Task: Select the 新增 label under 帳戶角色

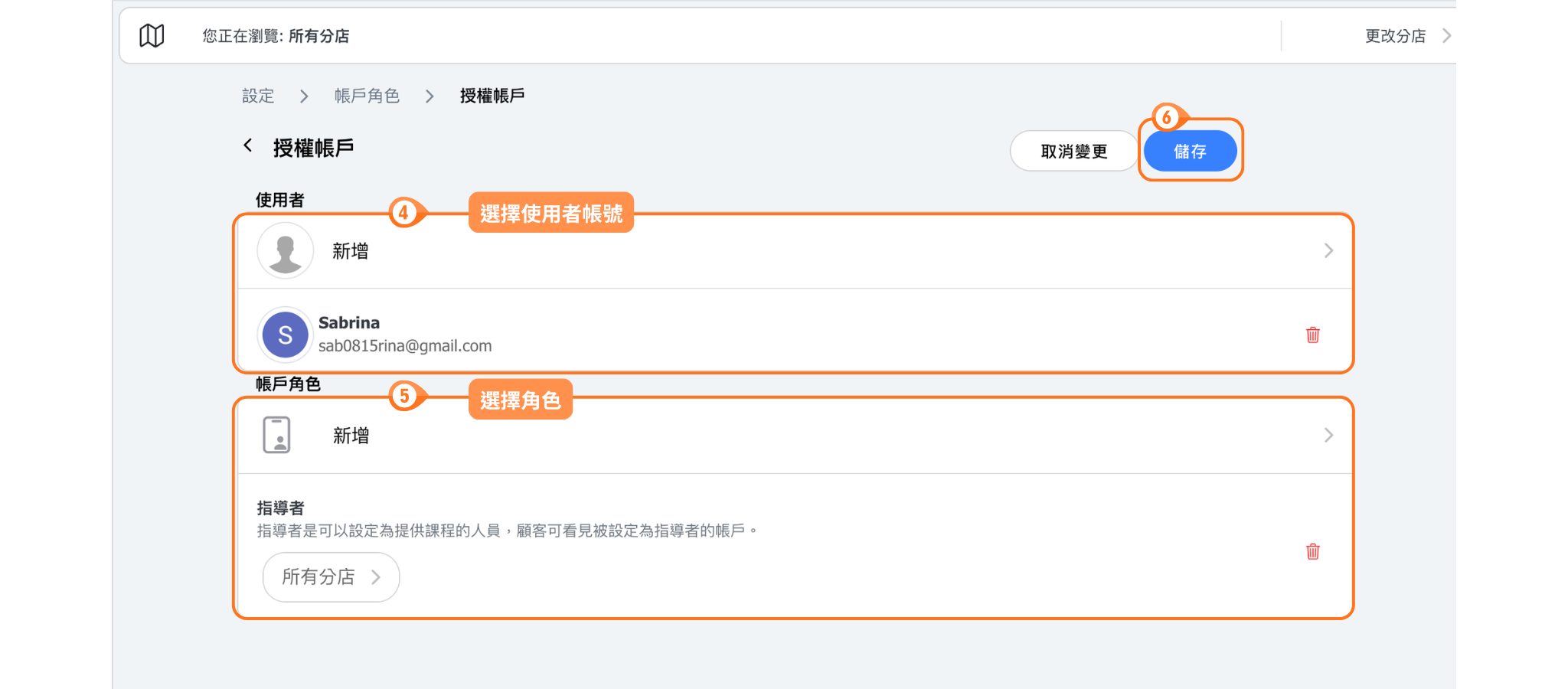Action: click(x=351, y=436)
